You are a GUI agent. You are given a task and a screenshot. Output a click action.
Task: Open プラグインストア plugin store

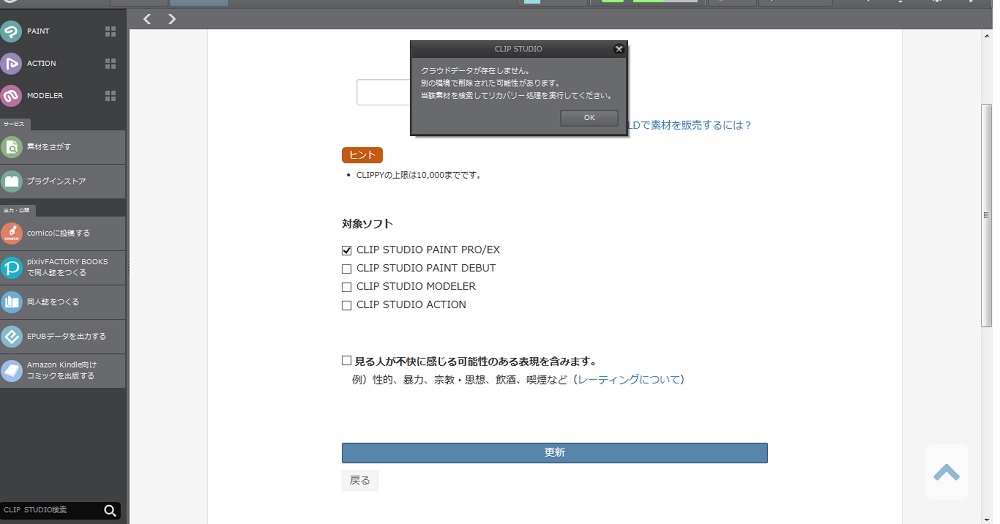click(x=62, y=181)
